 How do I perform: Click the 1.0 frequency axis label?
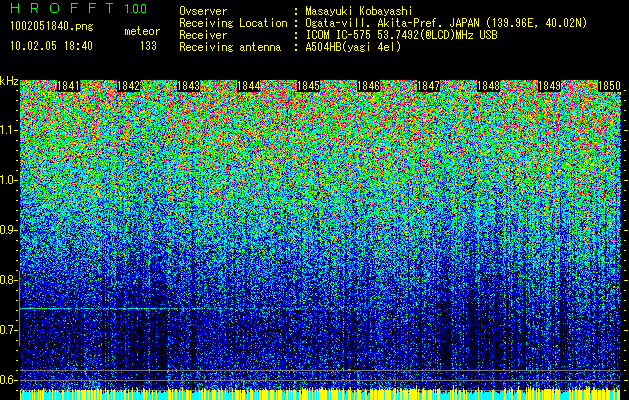click(9, 181)
